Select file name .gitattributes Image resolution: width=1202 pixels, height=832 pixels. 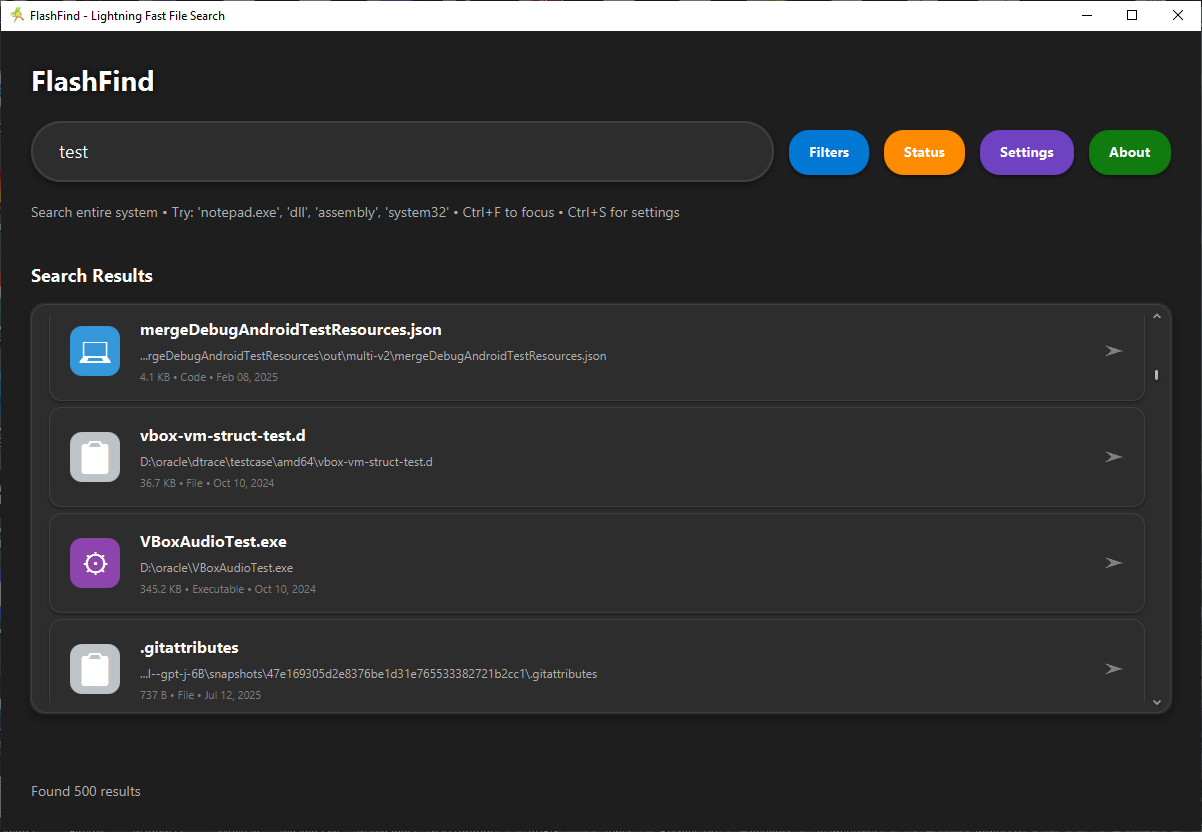[189, 647]
